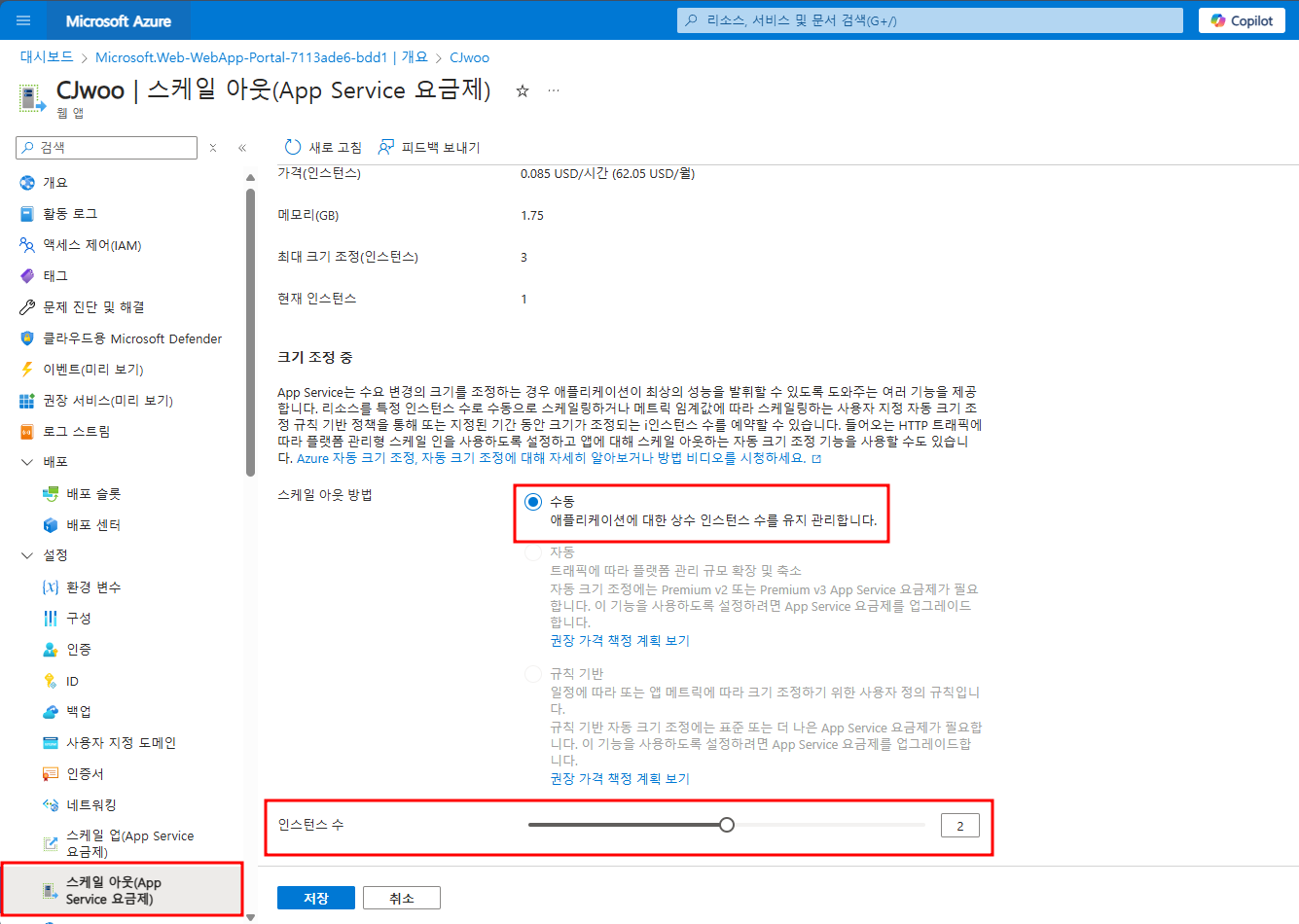Open the CJwoo breadcrumb link
Screen dimensions: 1299x924
[x=469, y=57]
